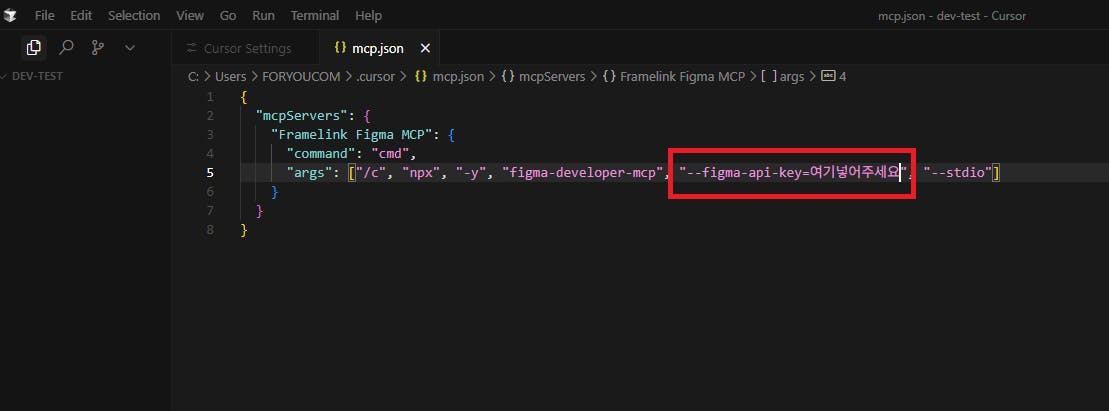Click the "--figma-api-key=" argument string
Image resolution: width=1109 pixels, height=411 pixels.
coord(793,173)
